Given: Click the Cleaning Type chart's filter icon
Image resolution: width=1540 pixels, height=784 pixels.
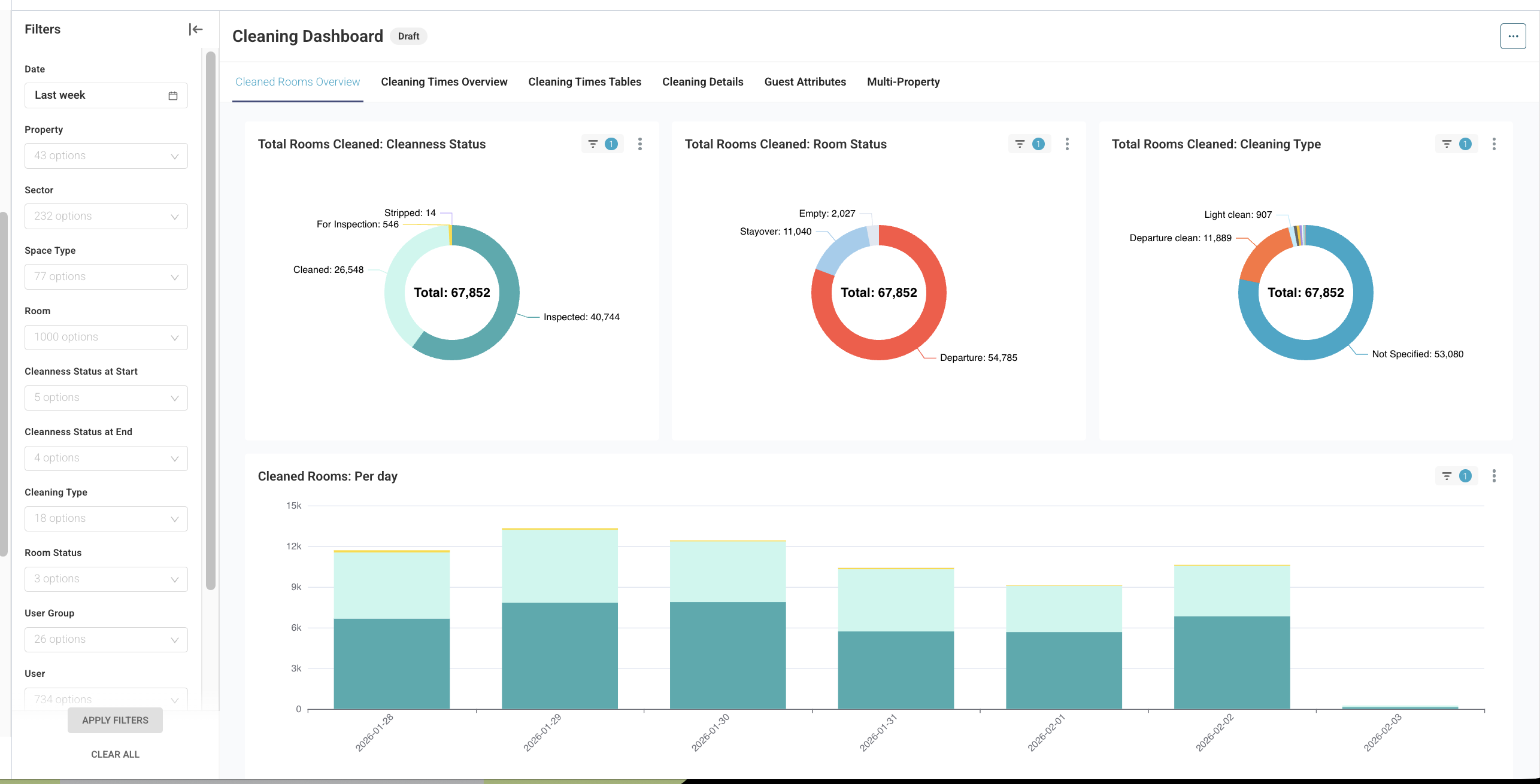Looking at the screenshot, I should pyautogui.click(x=1447, y=144).
